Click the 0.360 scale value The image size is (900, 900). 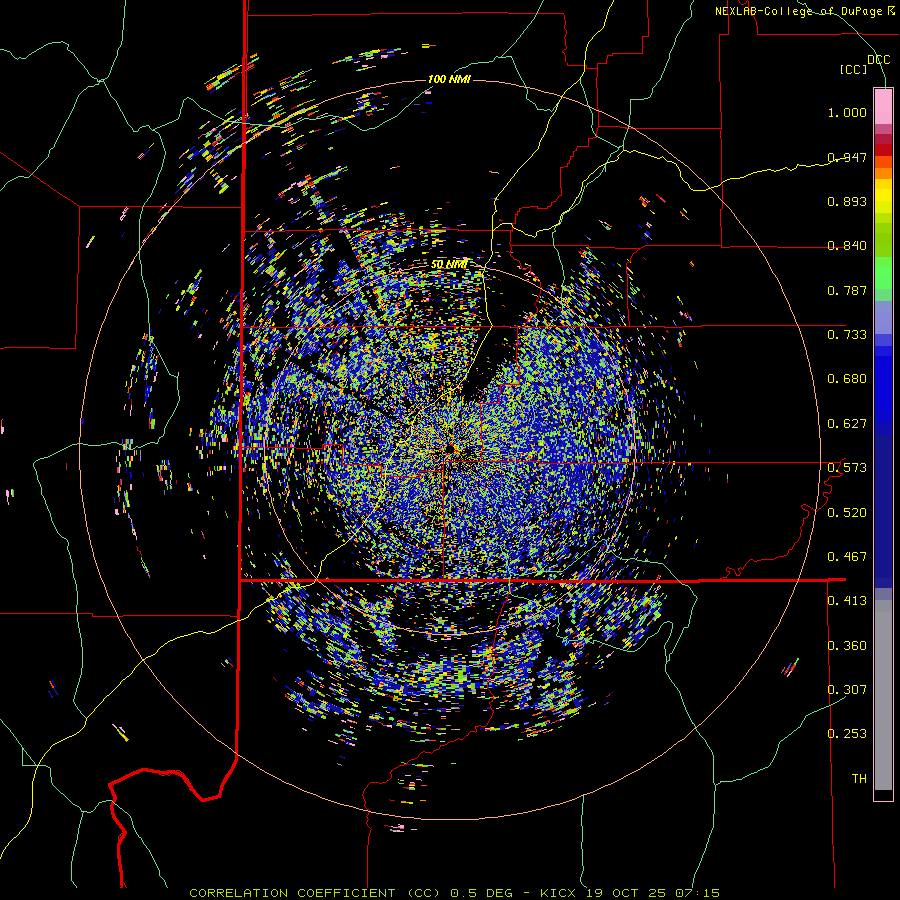[x=847, y=646]
